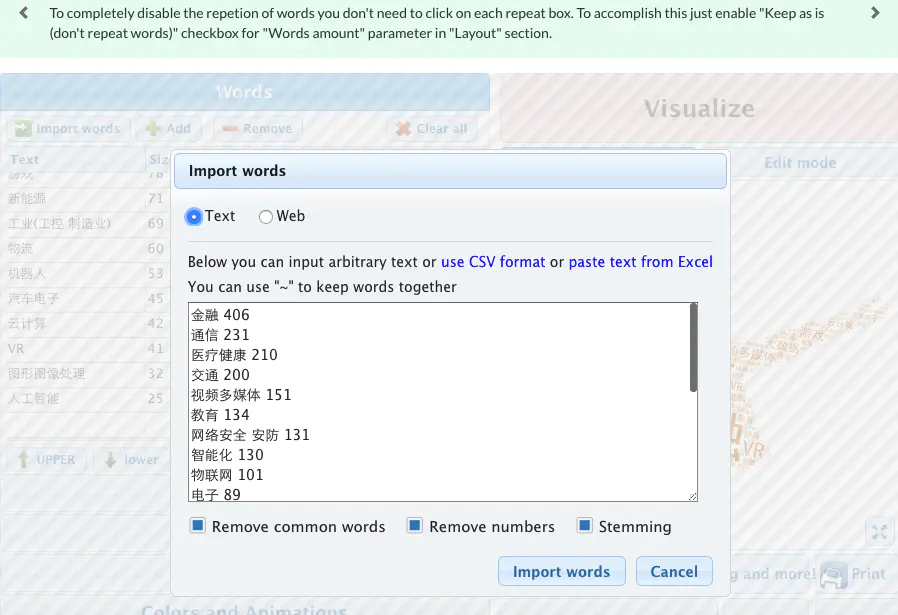Click the green plus Add button

click(x=169, y=129)
